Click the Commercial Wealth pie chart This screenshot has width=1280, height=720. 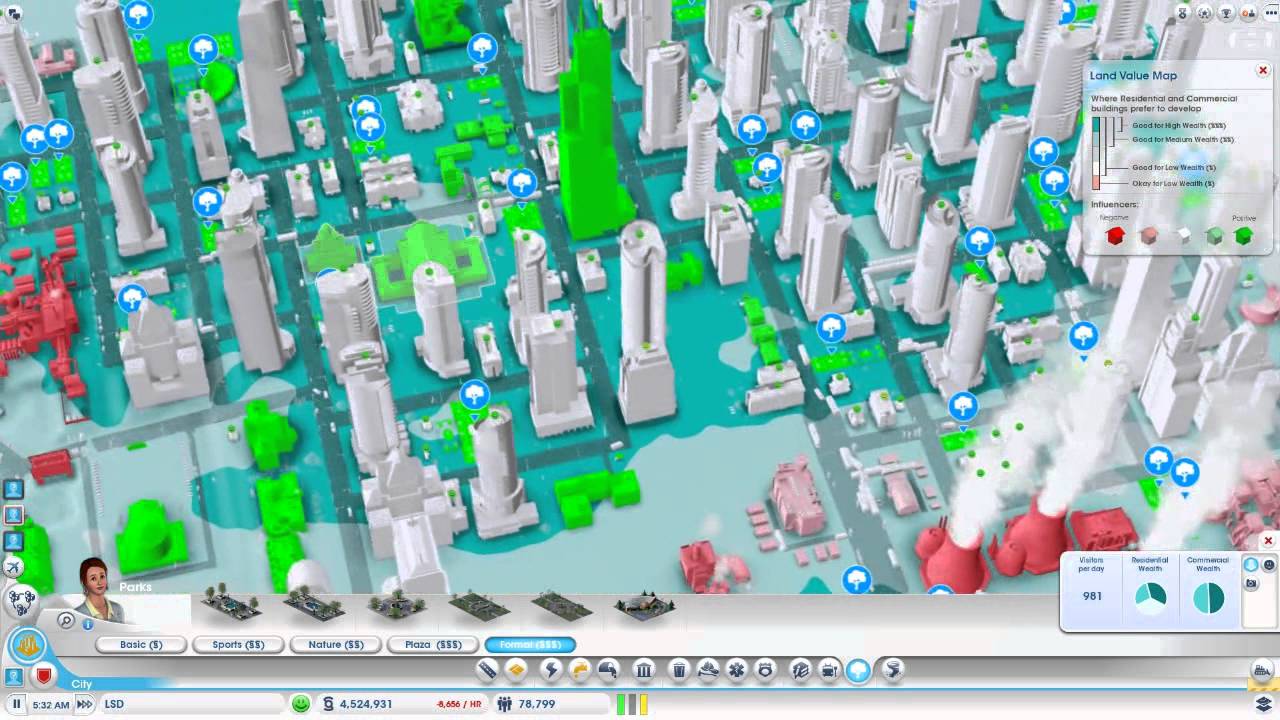click(1208, 597)
